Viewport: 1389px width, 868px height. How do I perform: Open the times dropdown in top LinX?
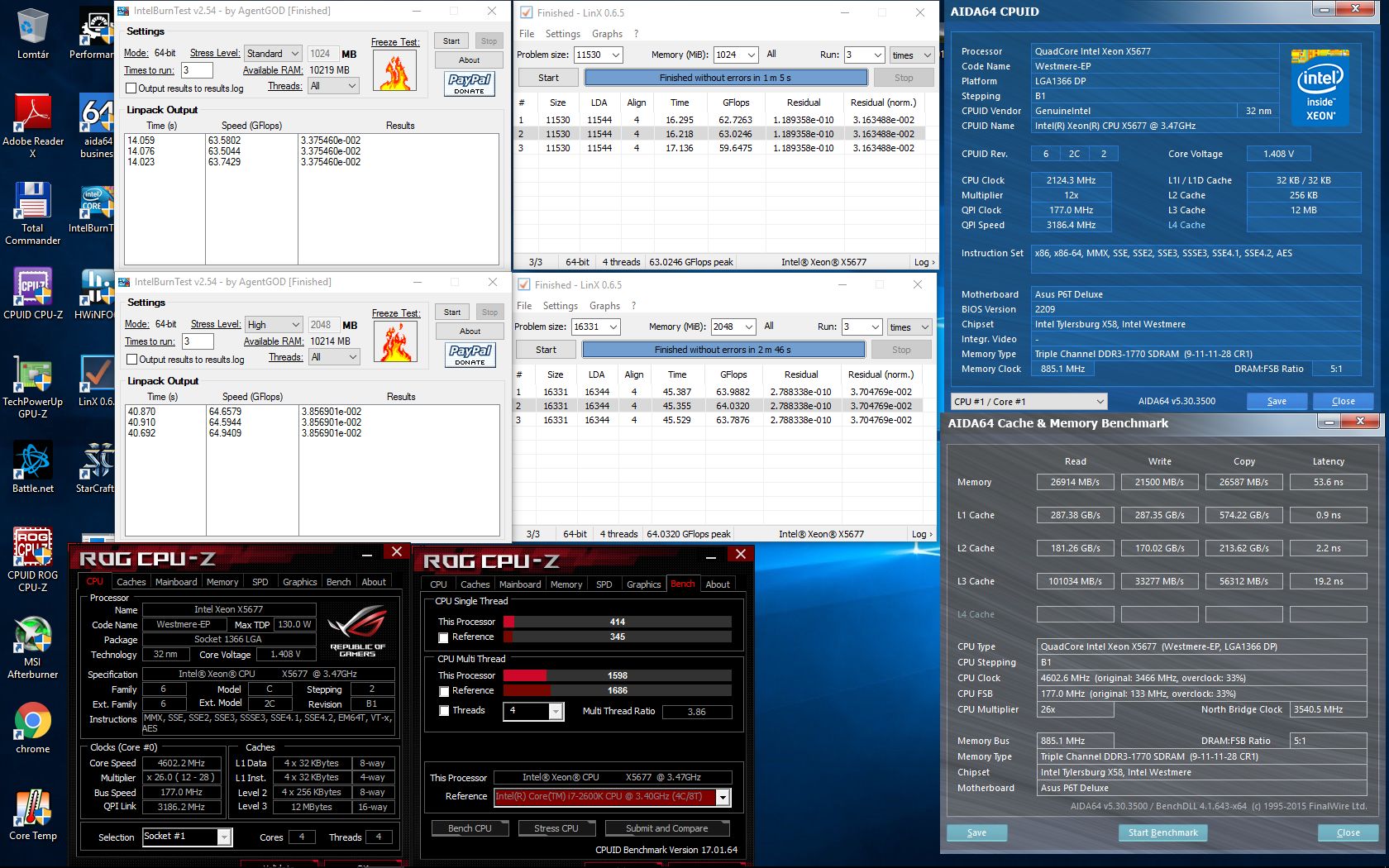coord(911,55)
